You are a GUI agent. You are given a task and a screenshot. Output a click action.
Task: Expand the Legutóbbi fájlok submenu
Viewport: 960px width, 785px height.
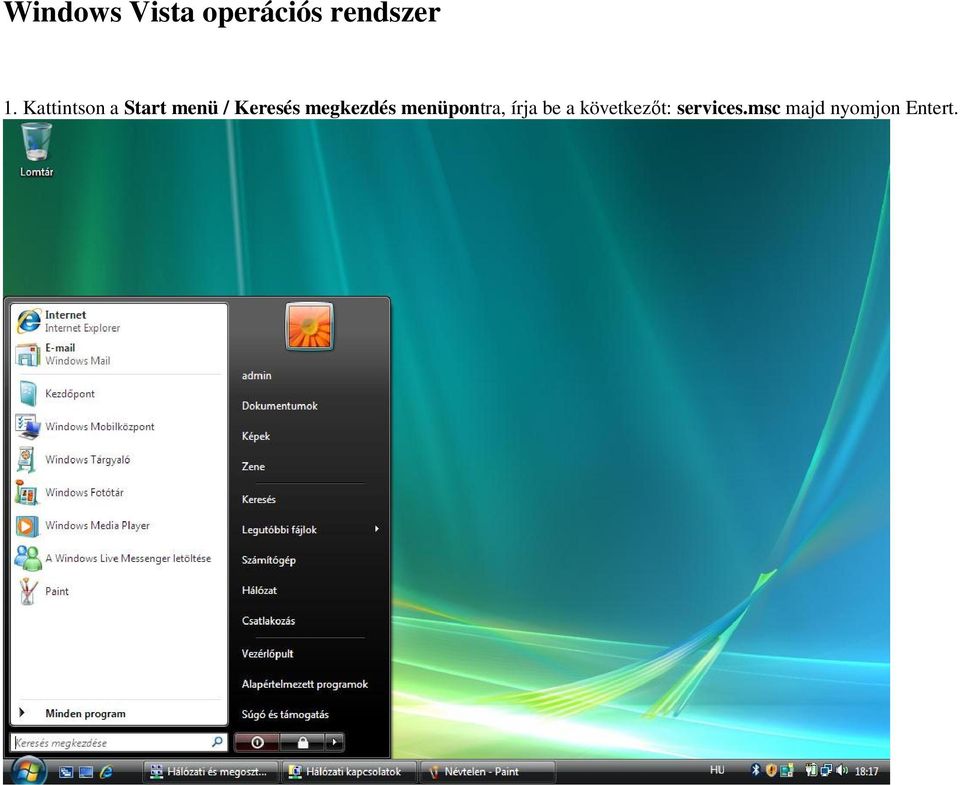pyautogui.click(x=309, y=530)
